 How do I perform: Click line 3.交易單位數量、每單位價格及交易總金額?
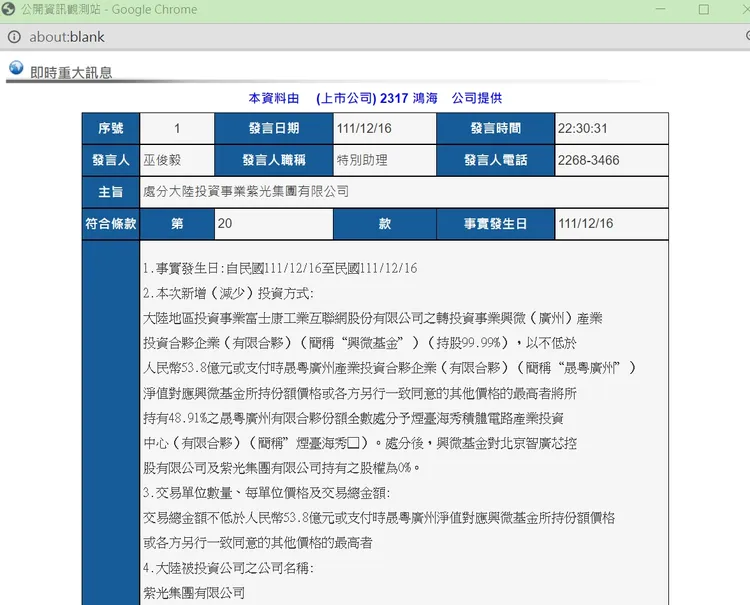(266, 493)
